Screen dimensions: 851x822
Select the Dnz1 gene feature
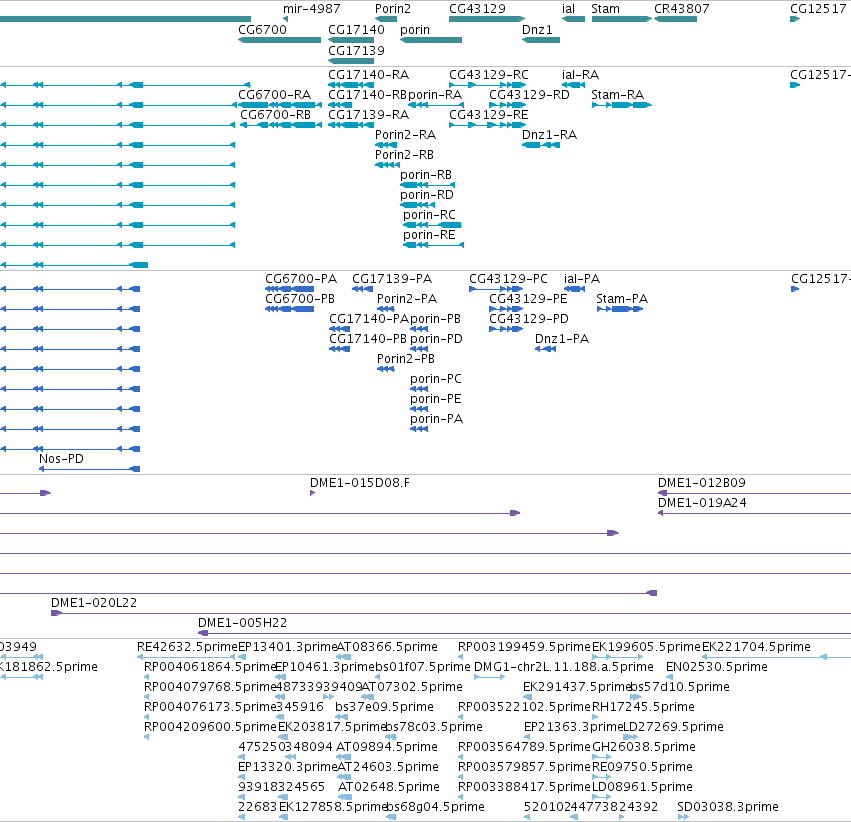point(541,40)
